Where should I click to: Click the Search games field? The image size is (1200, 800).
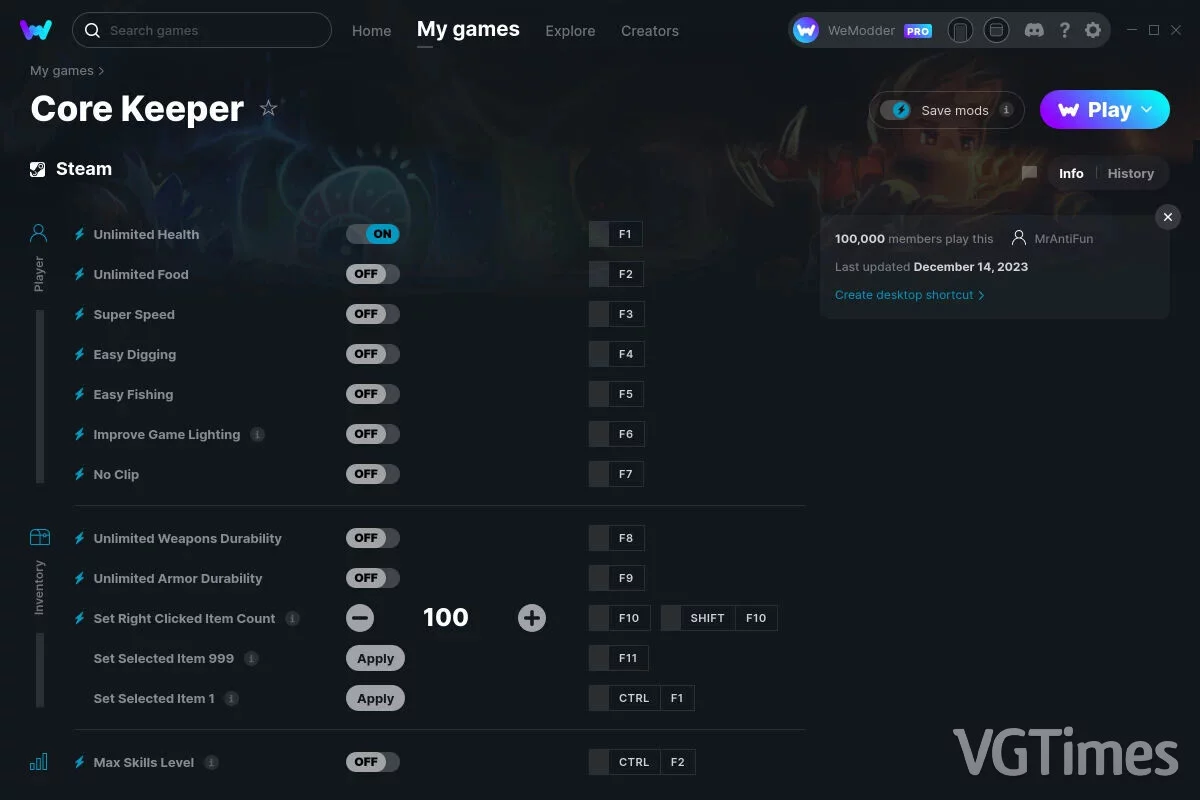click(x=202, y=30)
